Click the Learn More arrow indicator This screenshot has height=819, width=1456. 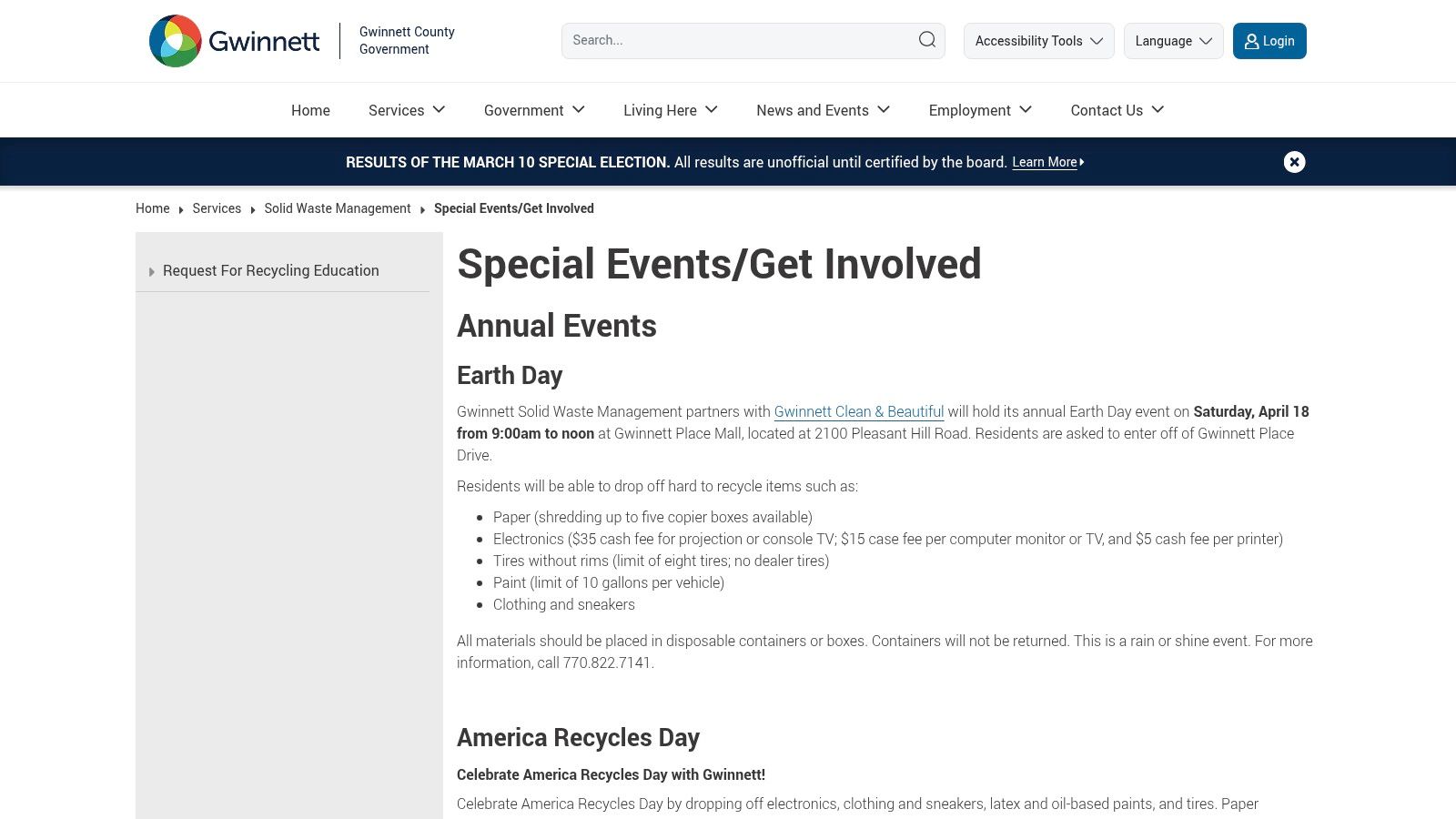tap(1080, 162)
